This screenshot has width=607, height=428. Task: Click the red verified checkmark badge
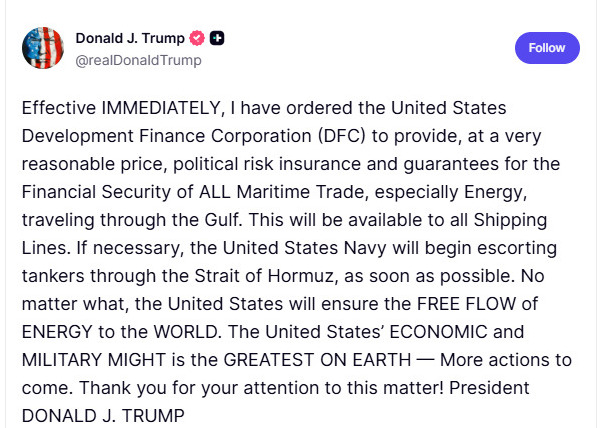pyautogui.click(x=198, y=38)
